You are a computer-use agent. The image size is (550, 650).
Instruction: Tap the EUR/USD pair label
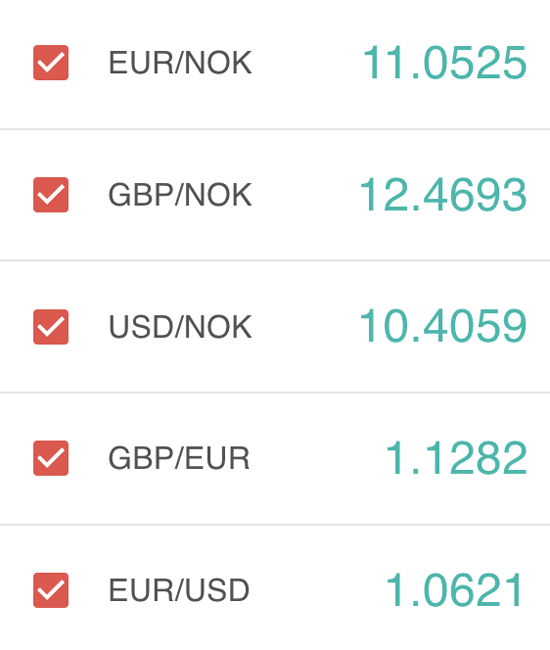(x=179, y=590)
